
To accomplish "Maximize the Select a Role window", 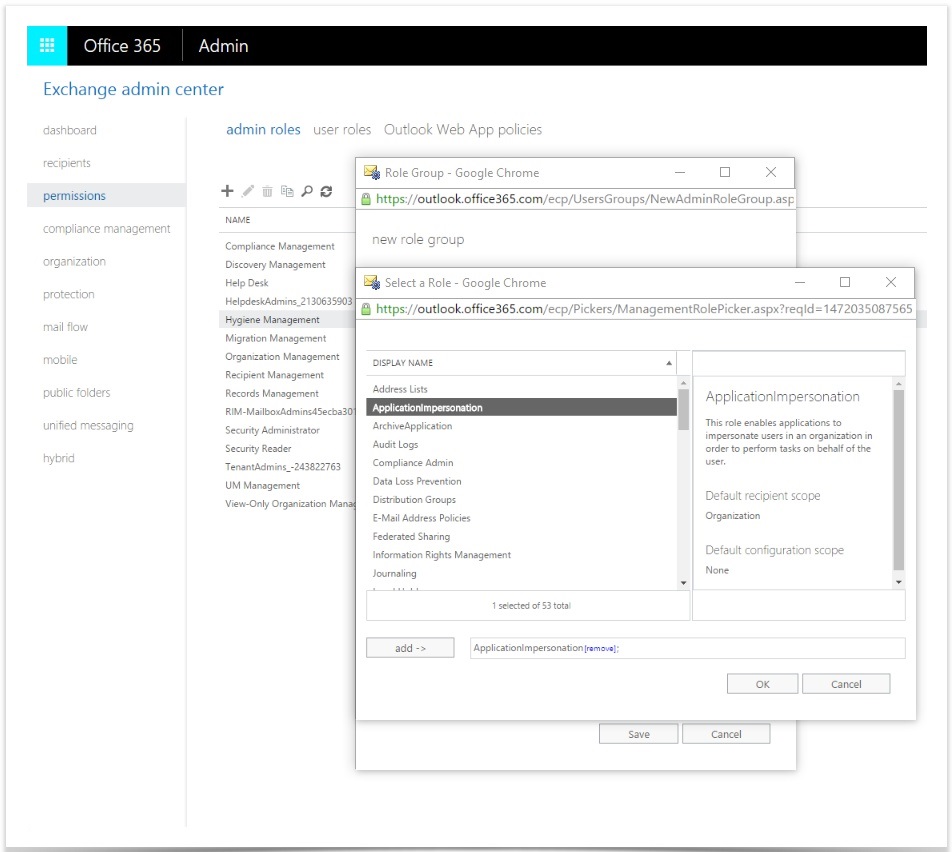I will click(845, 282).
